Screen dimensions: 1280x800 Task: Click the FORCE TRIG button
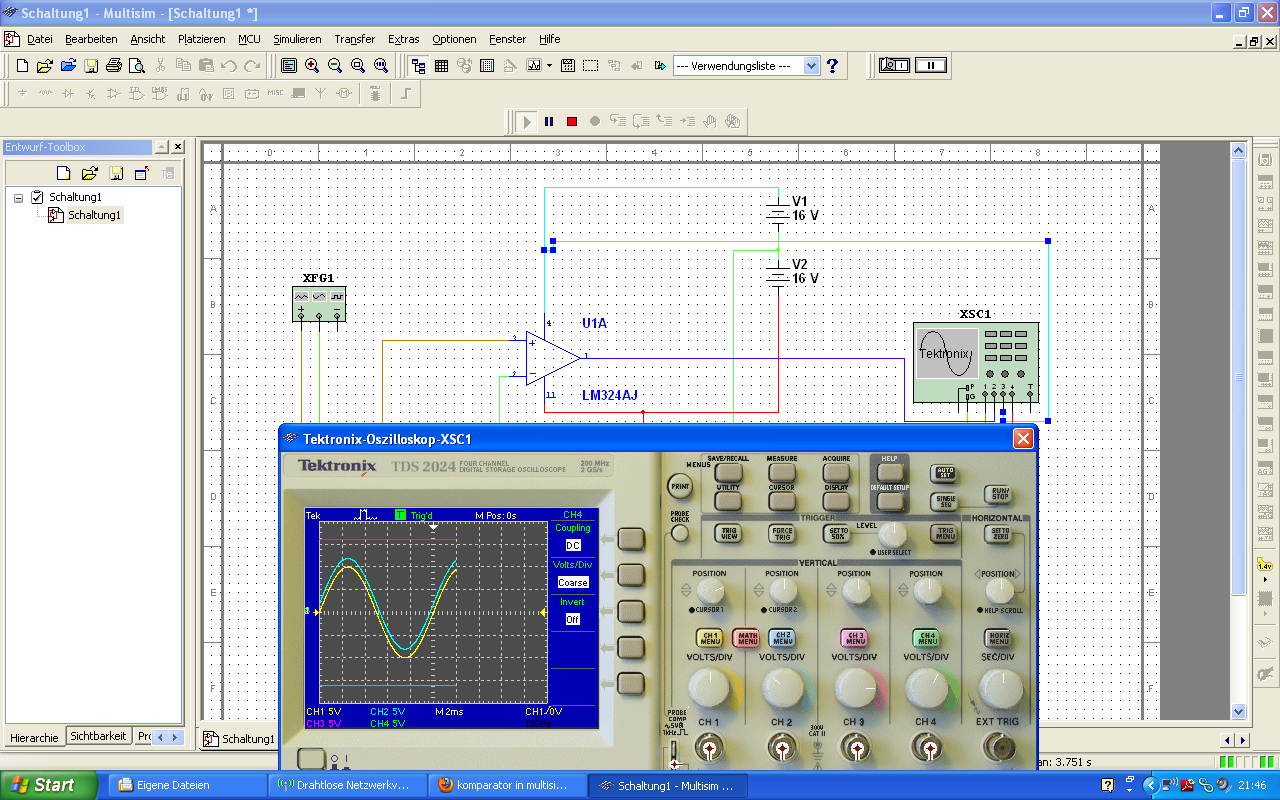coord(783,534)
